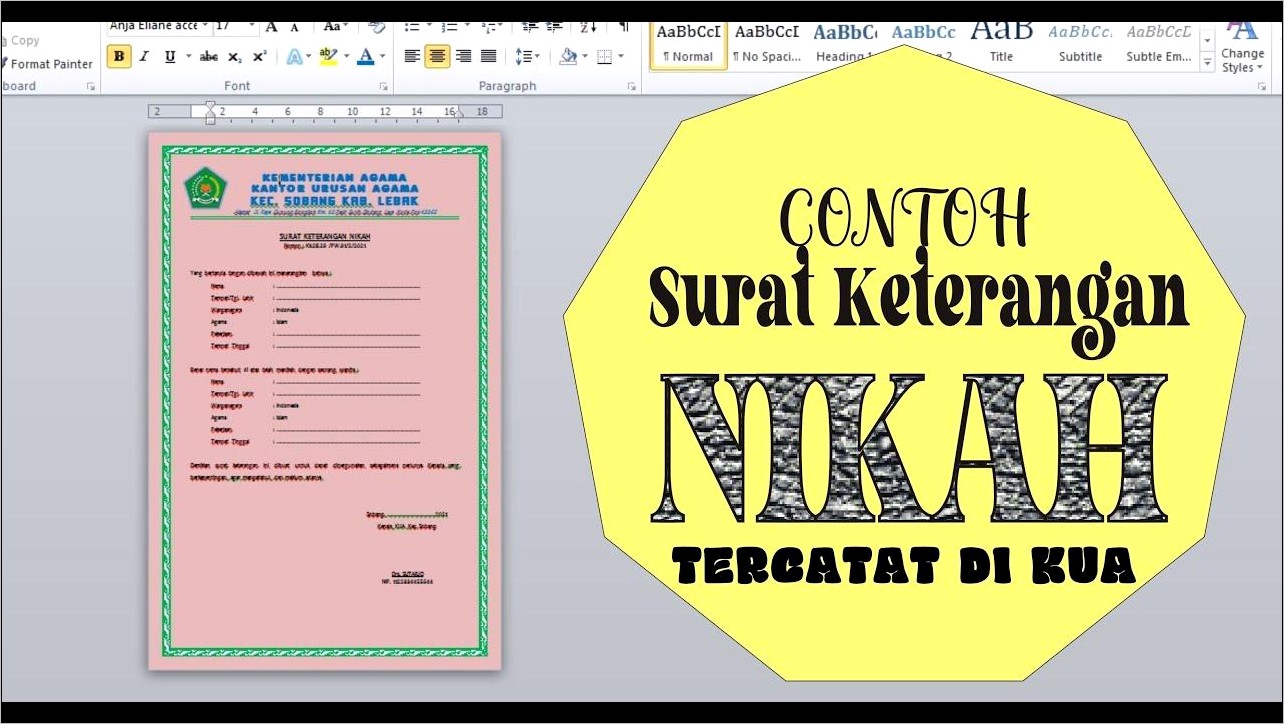This screenshot has height=724, width=1284.
Task: Select the highlighted Center alignment button
Action: pos(437,57)
